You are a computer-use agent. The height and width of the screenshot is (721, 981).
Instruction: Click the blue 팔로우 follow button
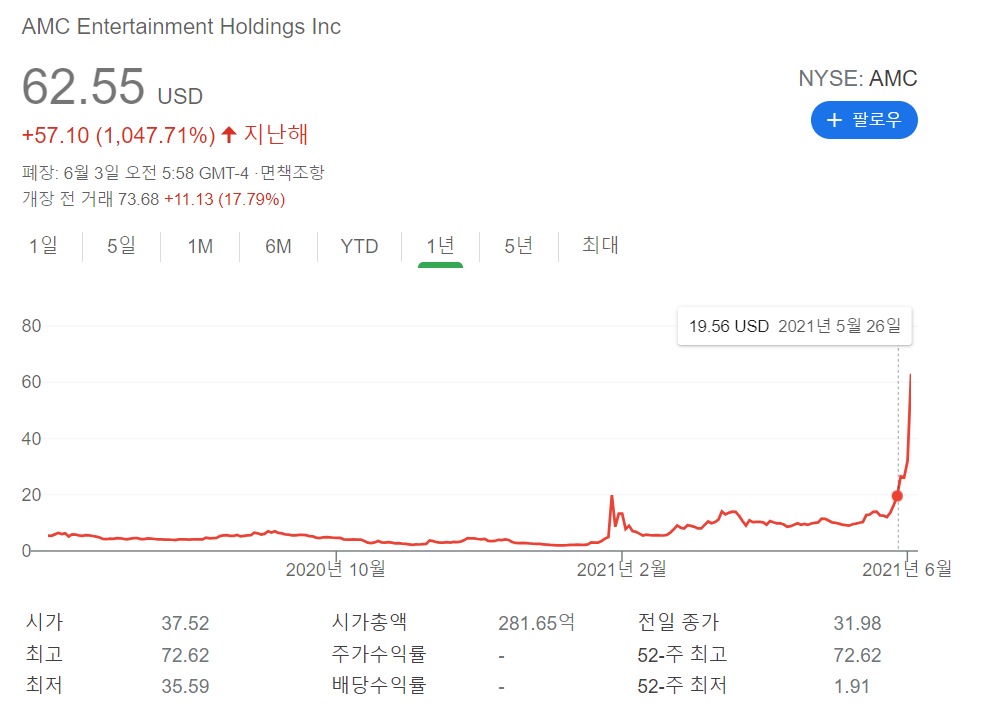point(864,120)
